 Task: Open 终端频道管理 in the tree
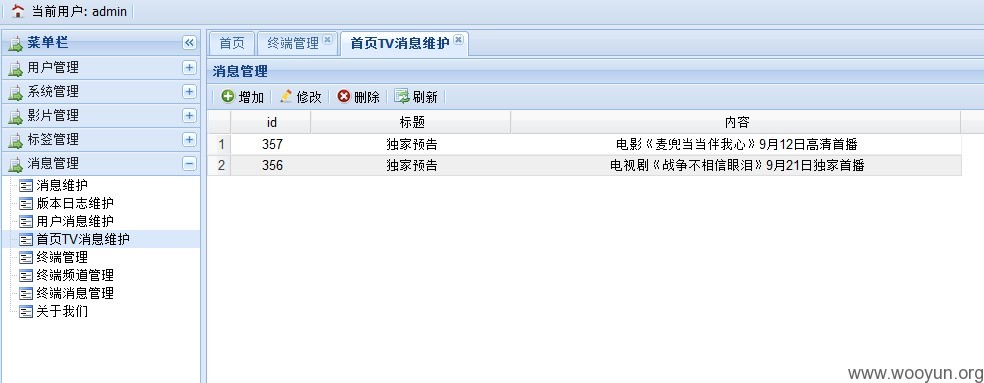[75, 275]
